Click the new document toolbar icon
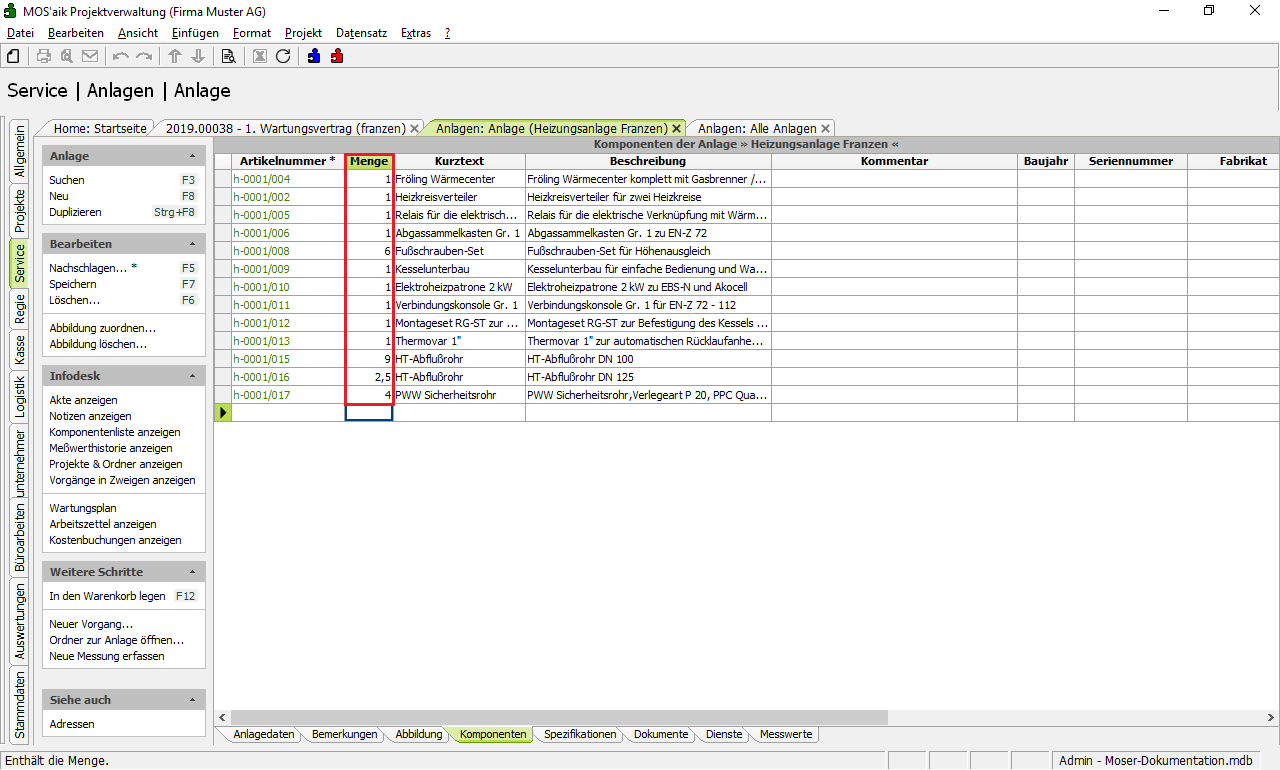This screenshot has width=1280, height=770. [x=13, y=56]
